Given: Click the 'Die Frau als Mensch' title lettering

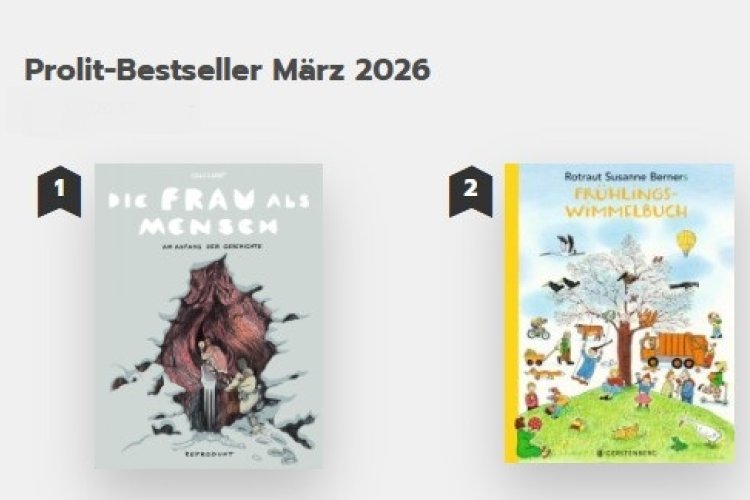Looking at the screenshot, I should click(209, 213).
